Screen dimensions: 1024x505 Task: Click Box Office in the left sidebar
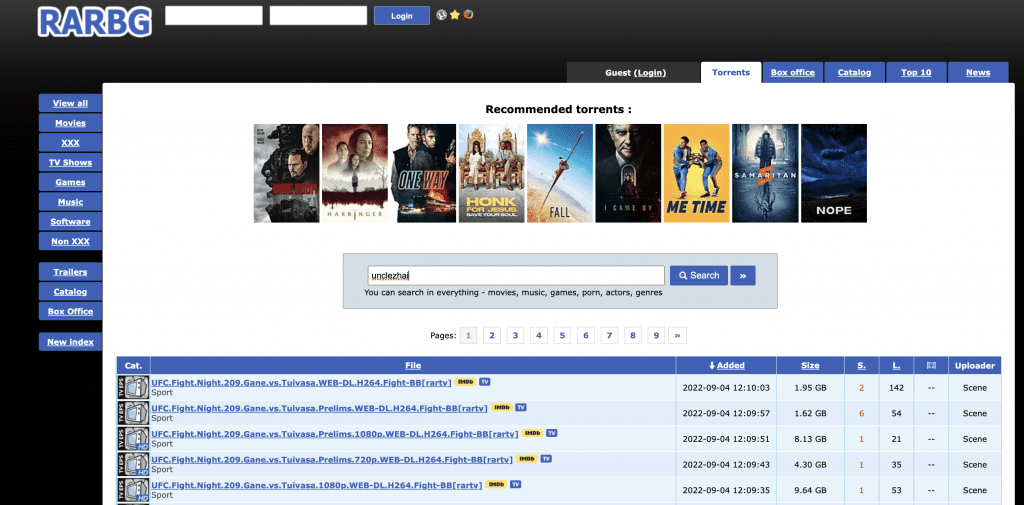70,311
